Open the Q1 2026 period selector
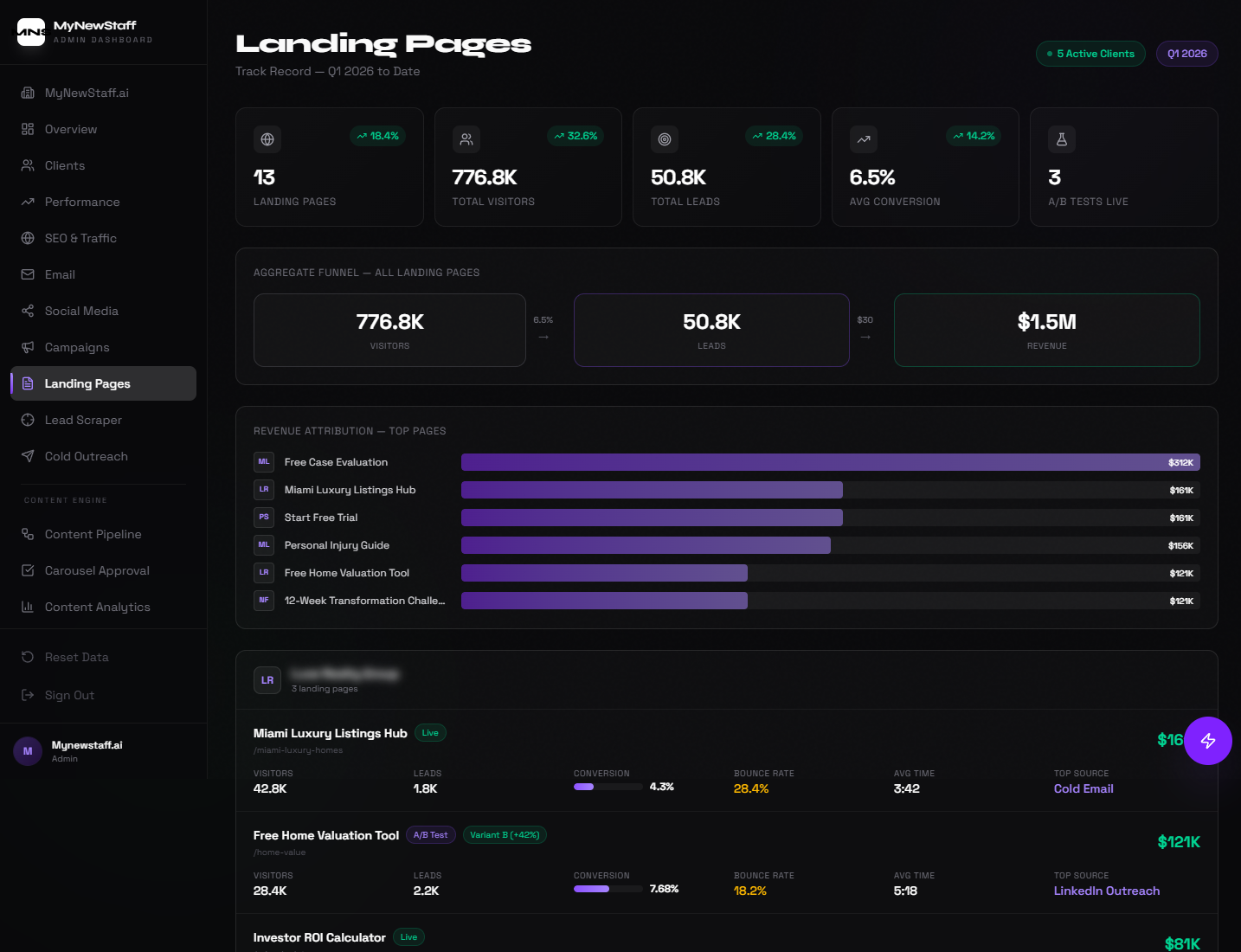The width and height of the screenshot is (1241, 952). pos(1186,53)
